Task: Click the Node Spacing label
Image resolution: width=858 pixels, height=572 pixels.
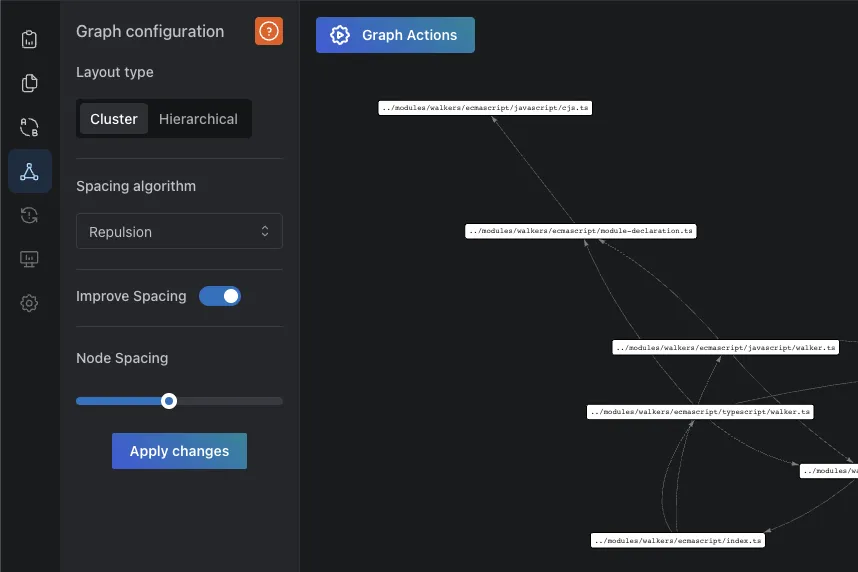Action: (x=122, y=358)
